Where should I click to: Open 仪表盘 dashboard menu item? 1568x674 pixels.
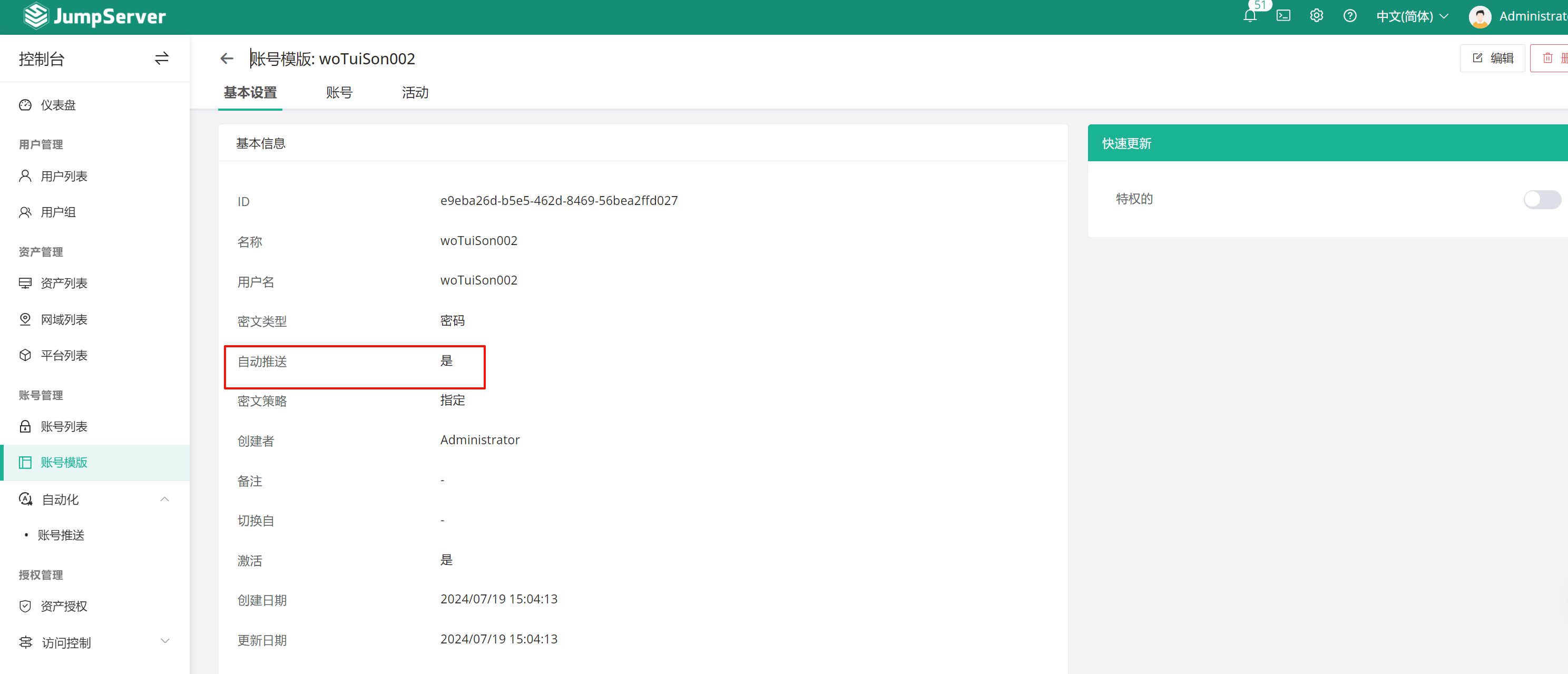click(58, 105)
